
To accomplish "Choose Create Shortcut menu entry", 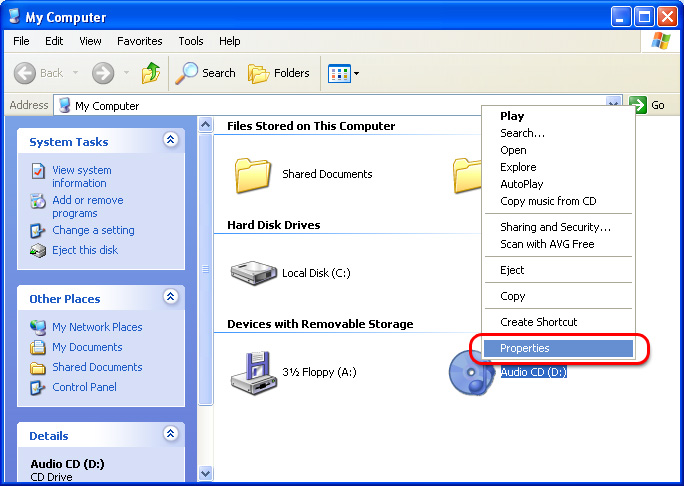I will tap(558, 322).
